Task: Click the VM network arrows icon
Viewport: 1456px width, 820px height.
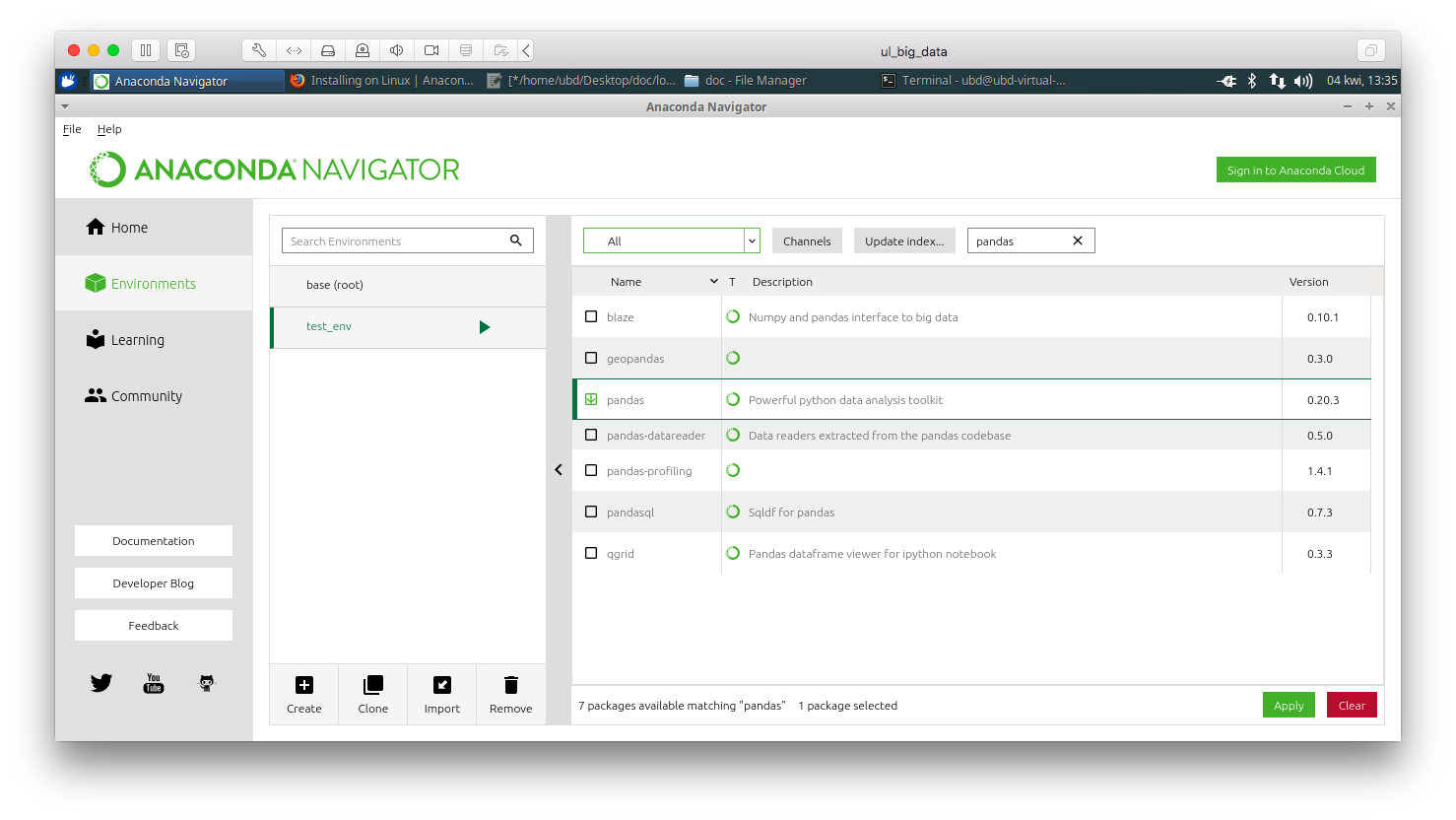Action: (x=294, y=50)
